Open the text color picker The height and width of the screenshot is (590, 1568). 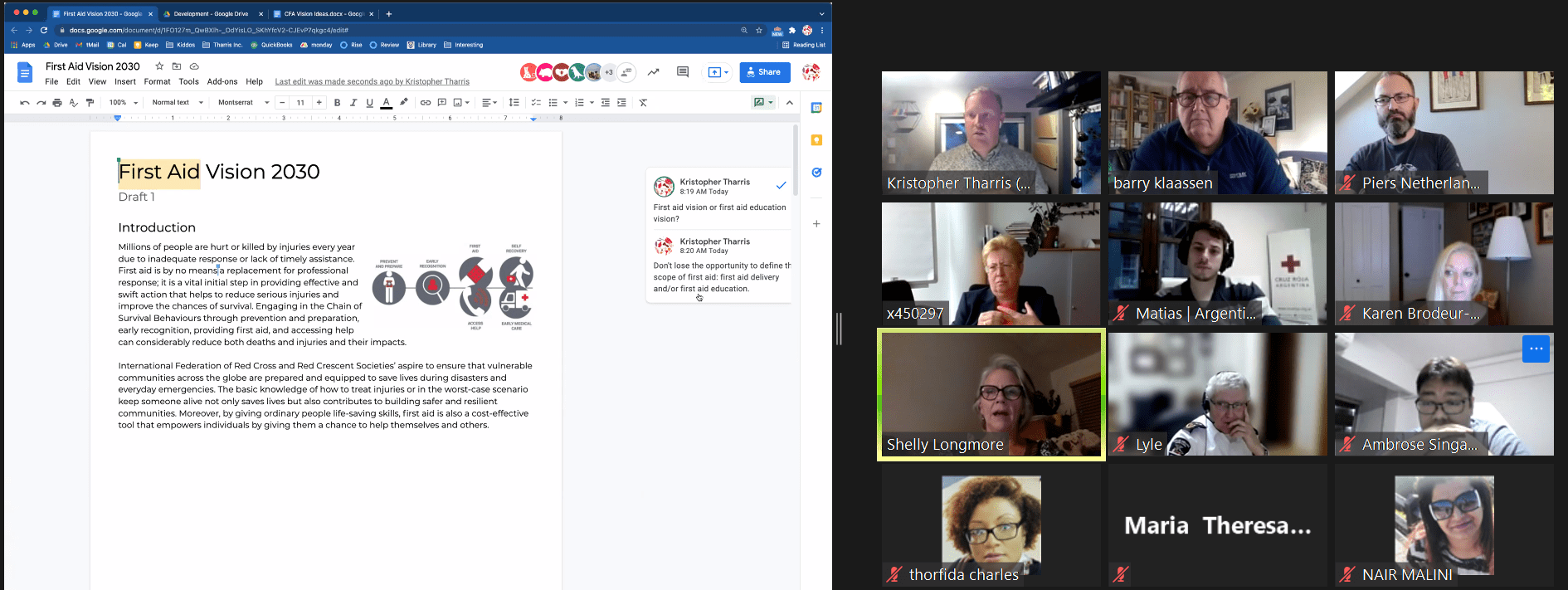(387, 103)
